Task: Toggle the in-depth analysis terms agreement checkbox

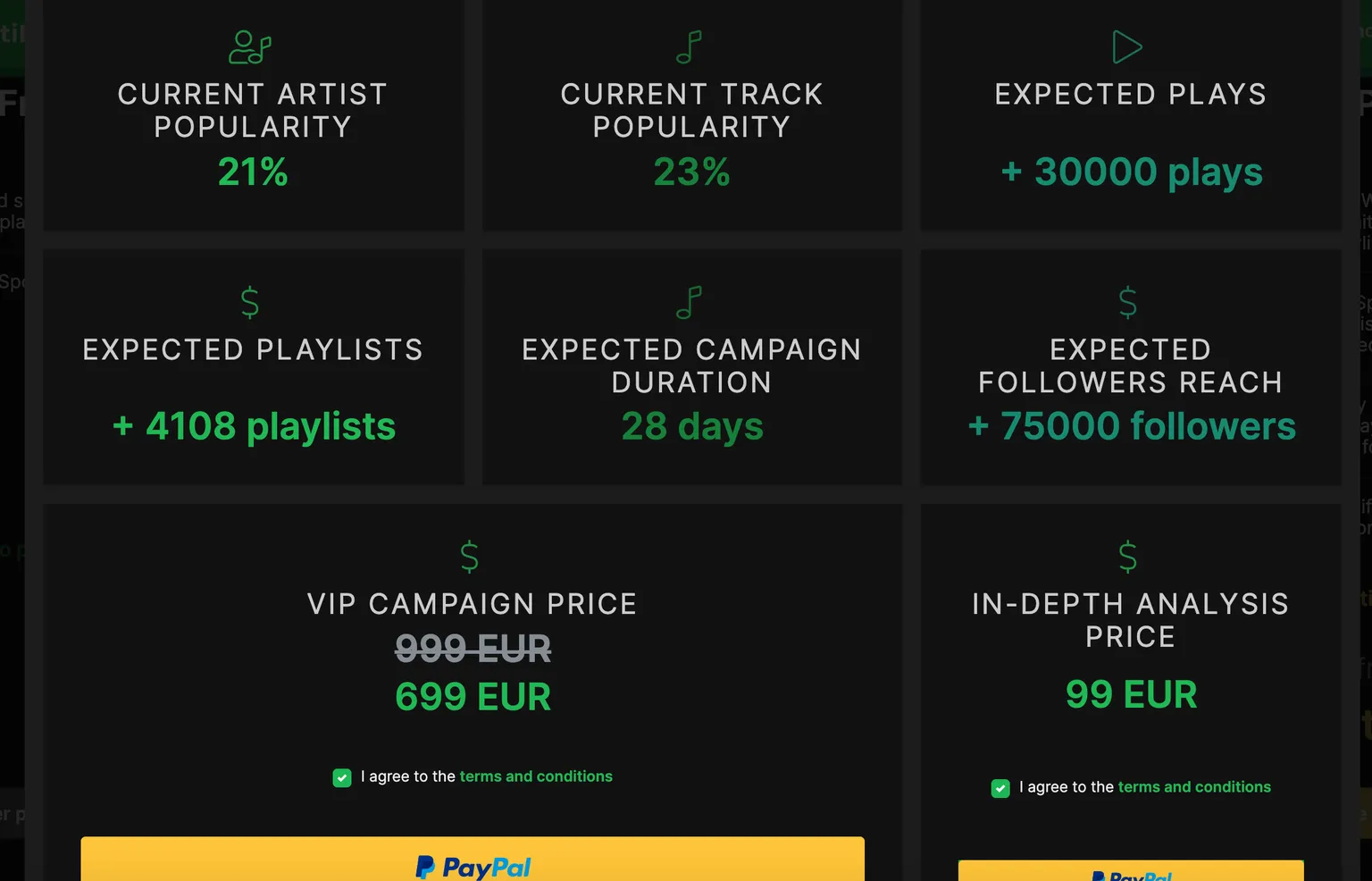Action: (x=1000, y=788)
